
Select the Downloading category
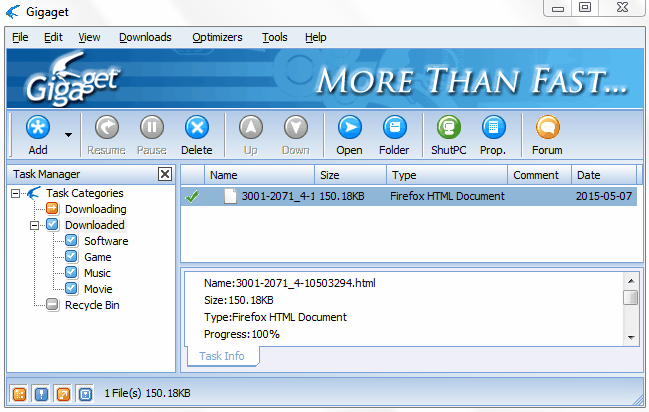[96, 209]
